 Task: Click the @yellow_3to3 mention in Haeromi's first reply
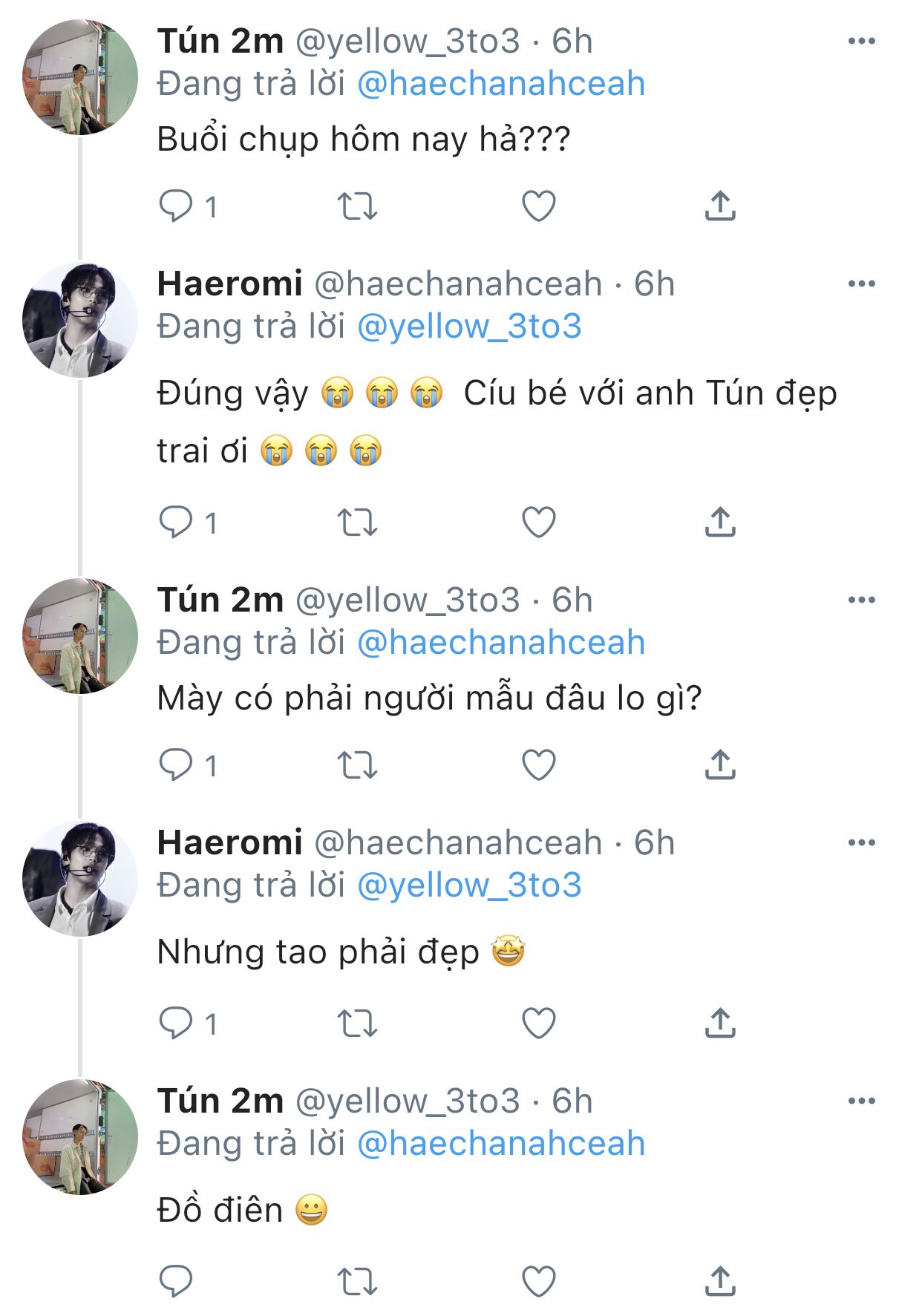tap(469, 327)
